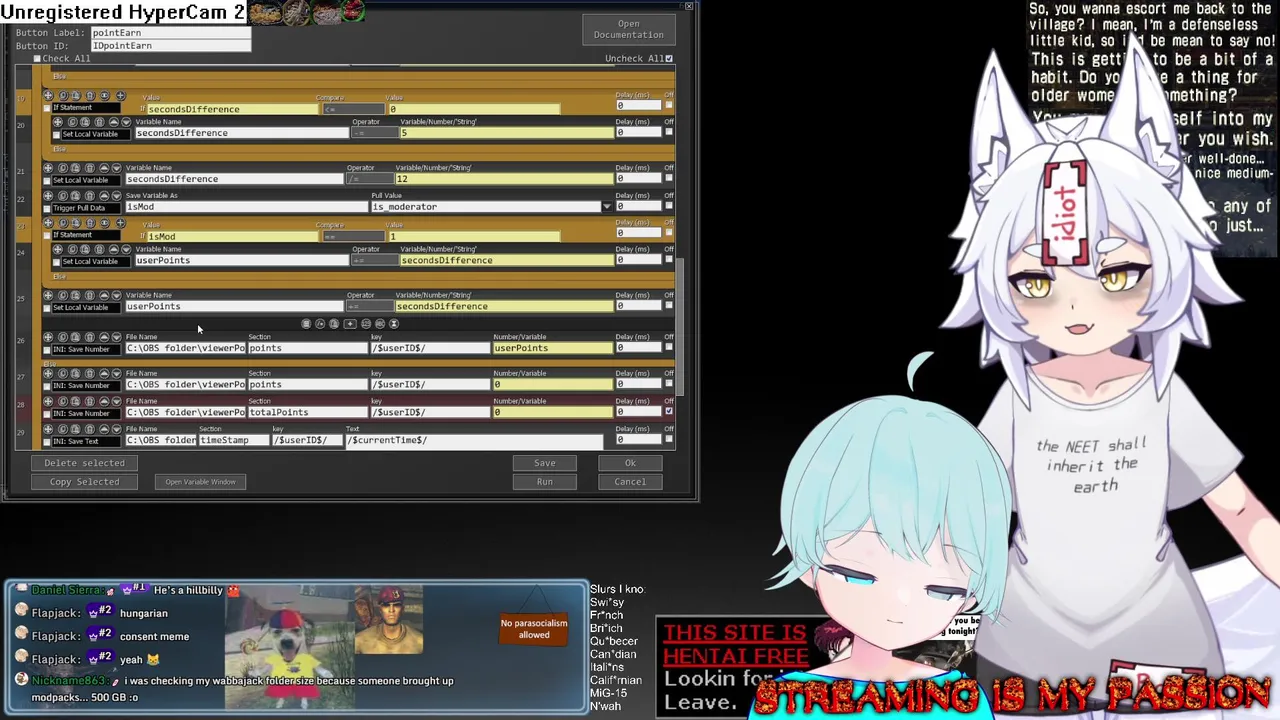Click move-down arrow on row 24 userPoints

(126, 249)
